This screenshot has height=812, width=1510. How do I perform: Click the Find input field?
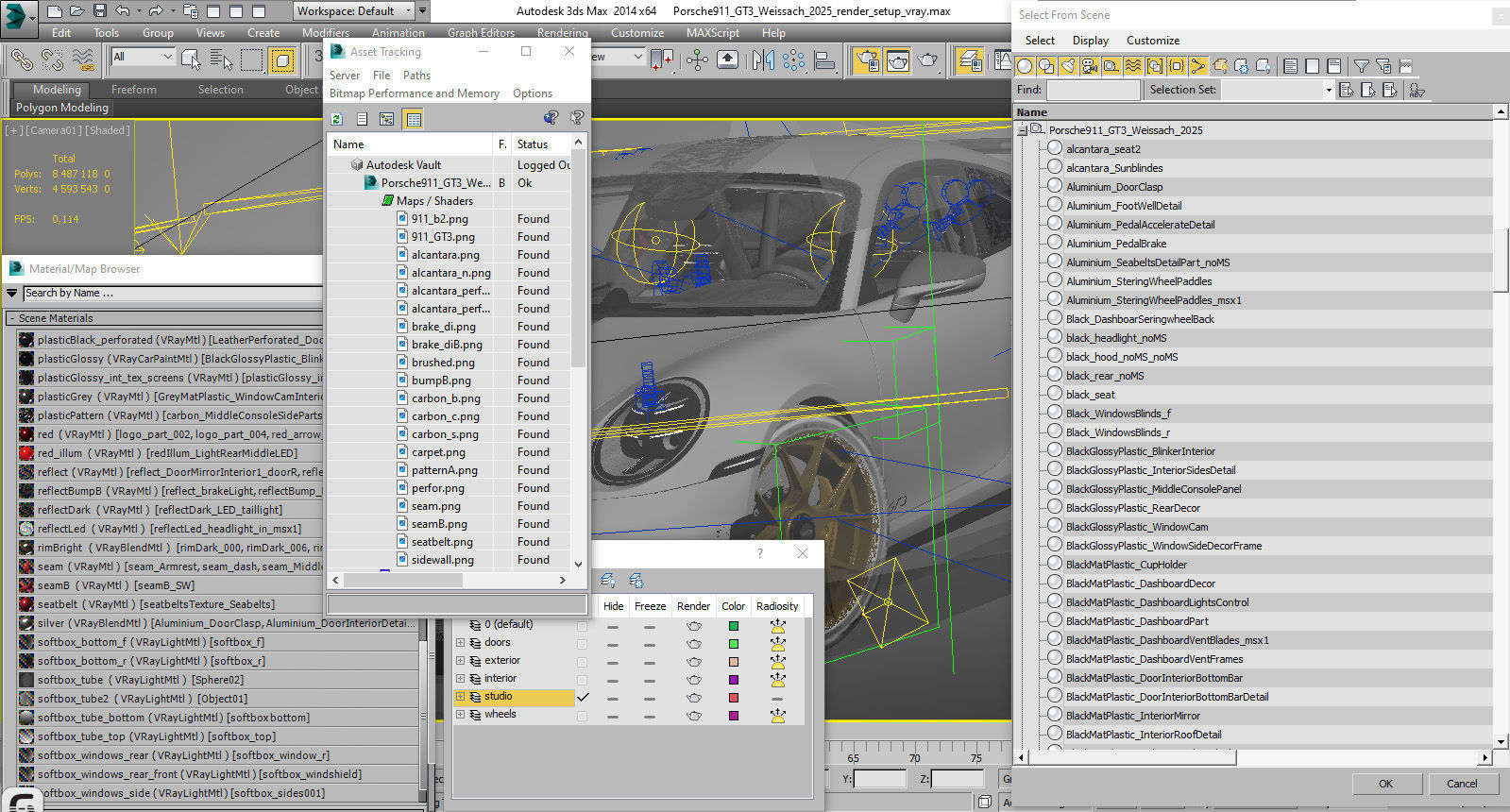[x=1094, y=90]
